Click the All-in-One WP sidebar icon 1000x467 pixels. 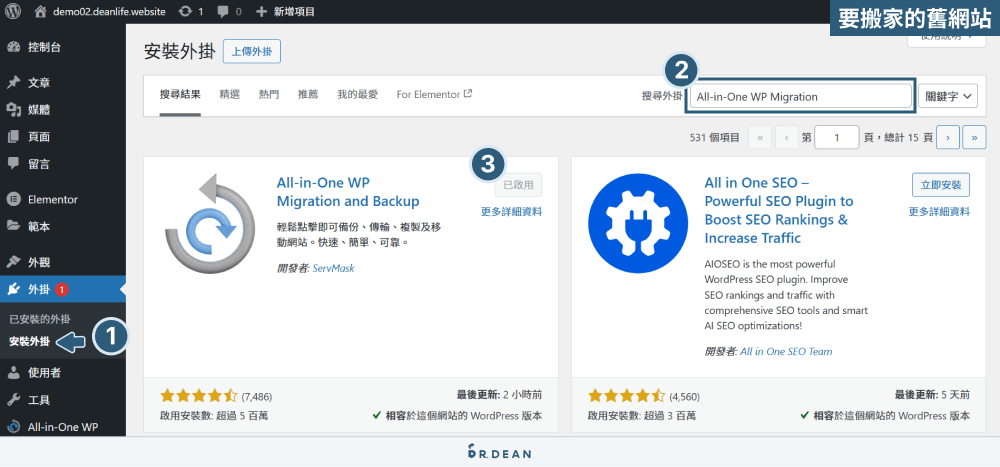pos(13,427)
